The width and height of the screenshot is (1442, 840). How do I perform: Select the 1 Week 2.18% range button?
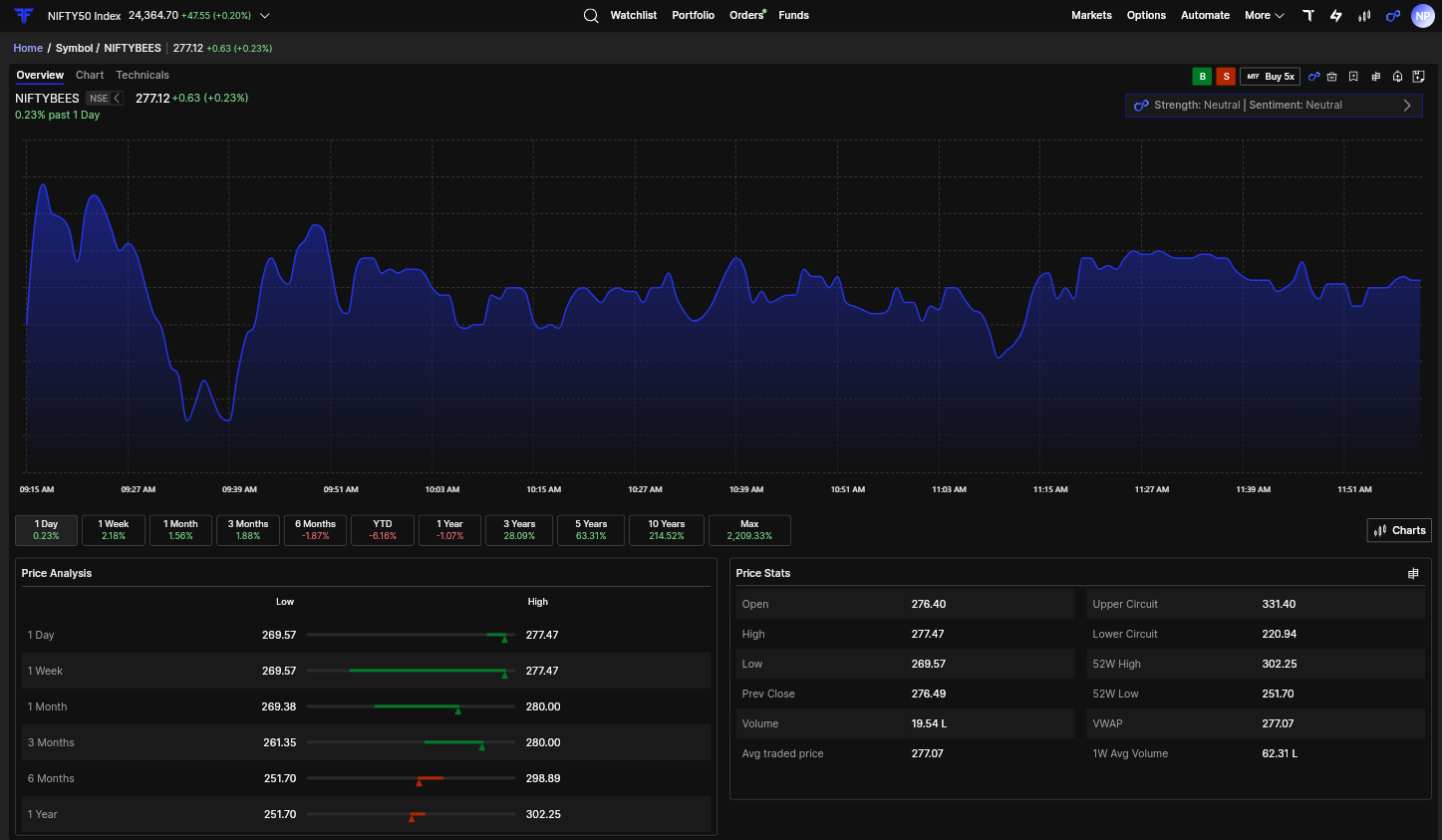114,530
